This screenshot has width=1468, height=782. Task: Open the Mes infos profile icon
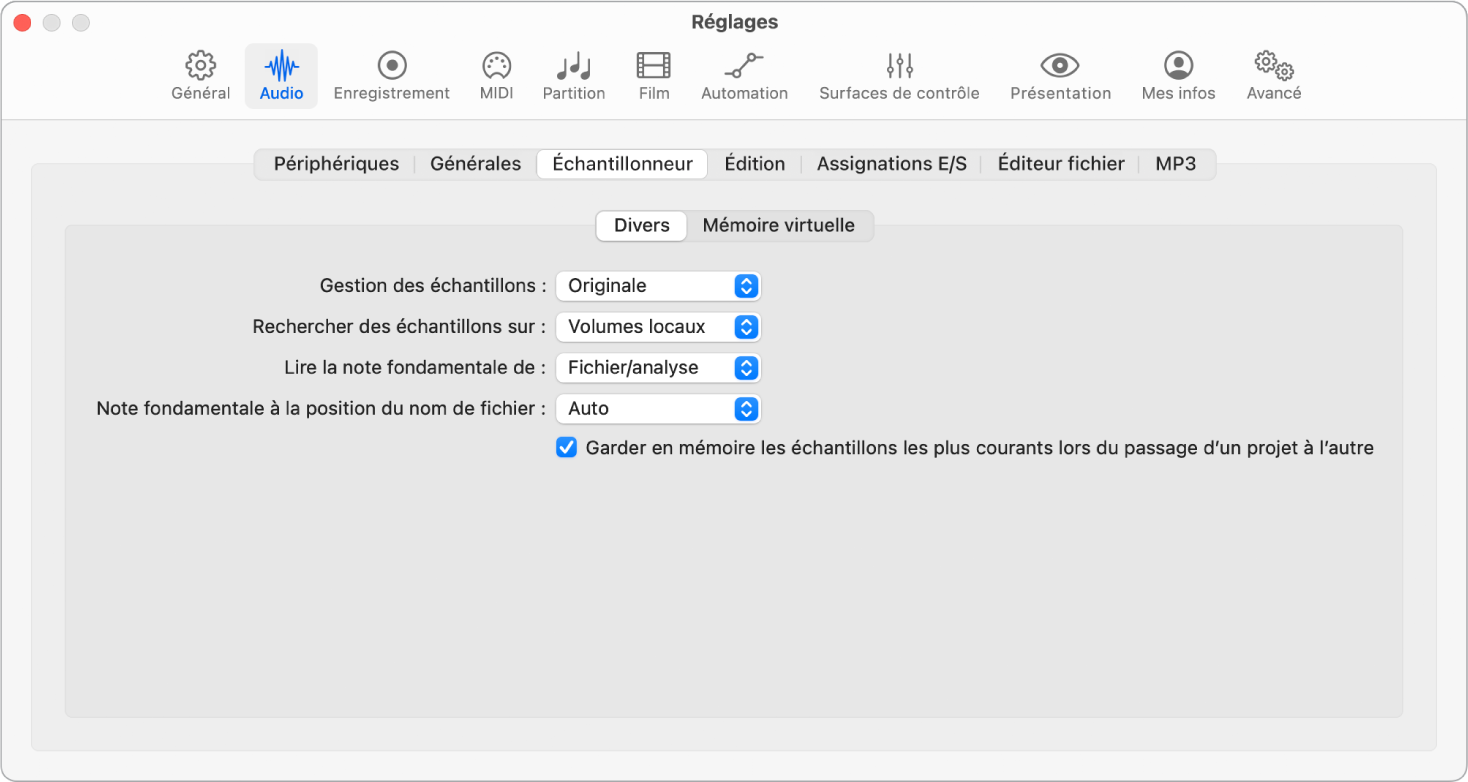1178,67
